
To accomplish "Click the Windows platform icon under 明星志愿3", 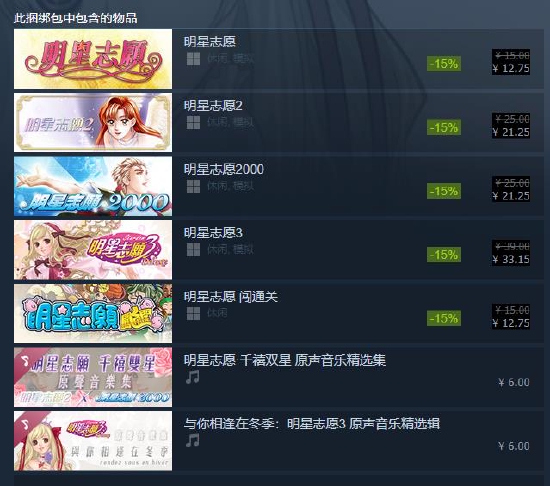I will 193,250.
